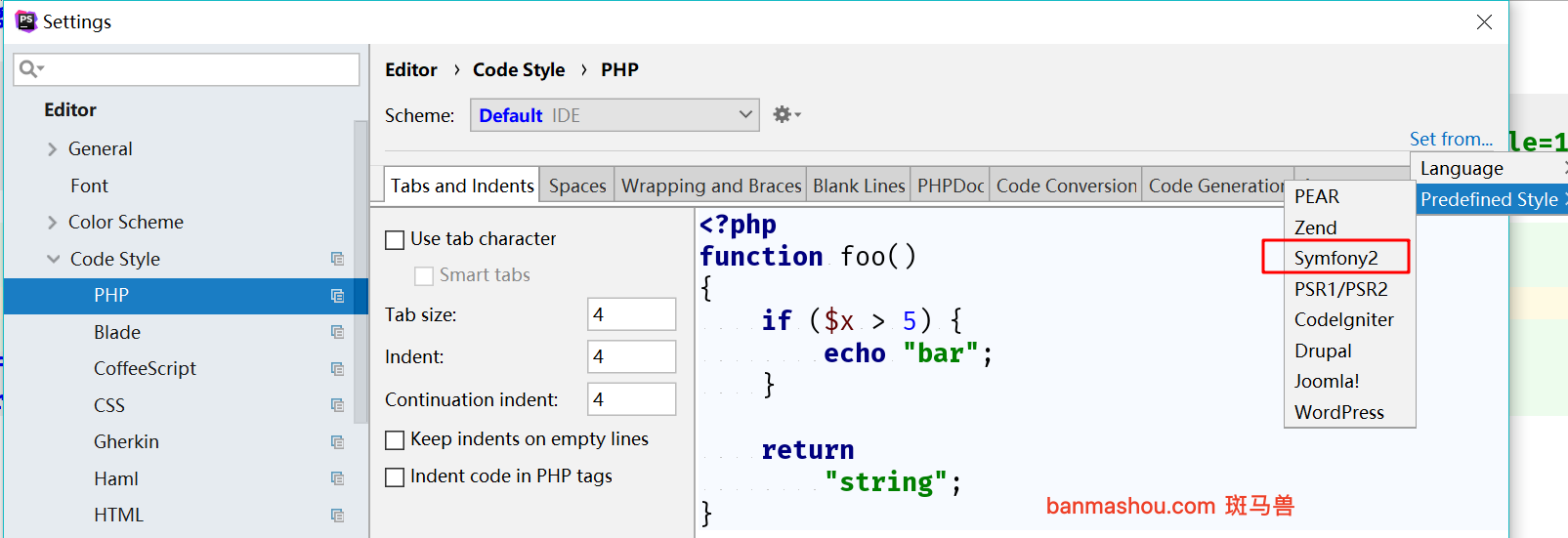This screenshot has width=1568, height=538.
Task: Click the settings tree scrollbar
Action: 360,273
